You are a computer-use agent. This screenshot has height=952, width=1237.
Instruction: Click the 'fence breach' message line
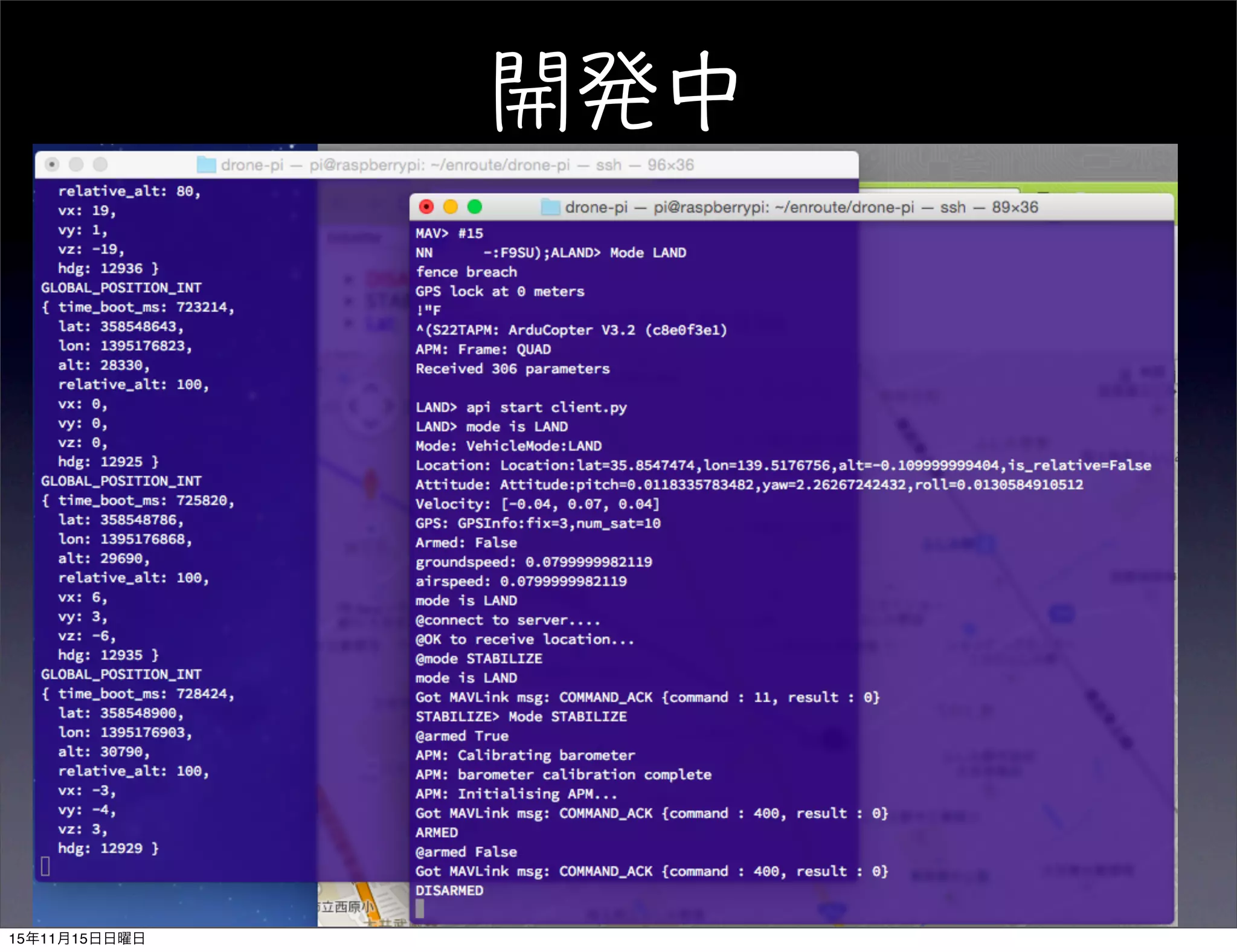(466, 272)
